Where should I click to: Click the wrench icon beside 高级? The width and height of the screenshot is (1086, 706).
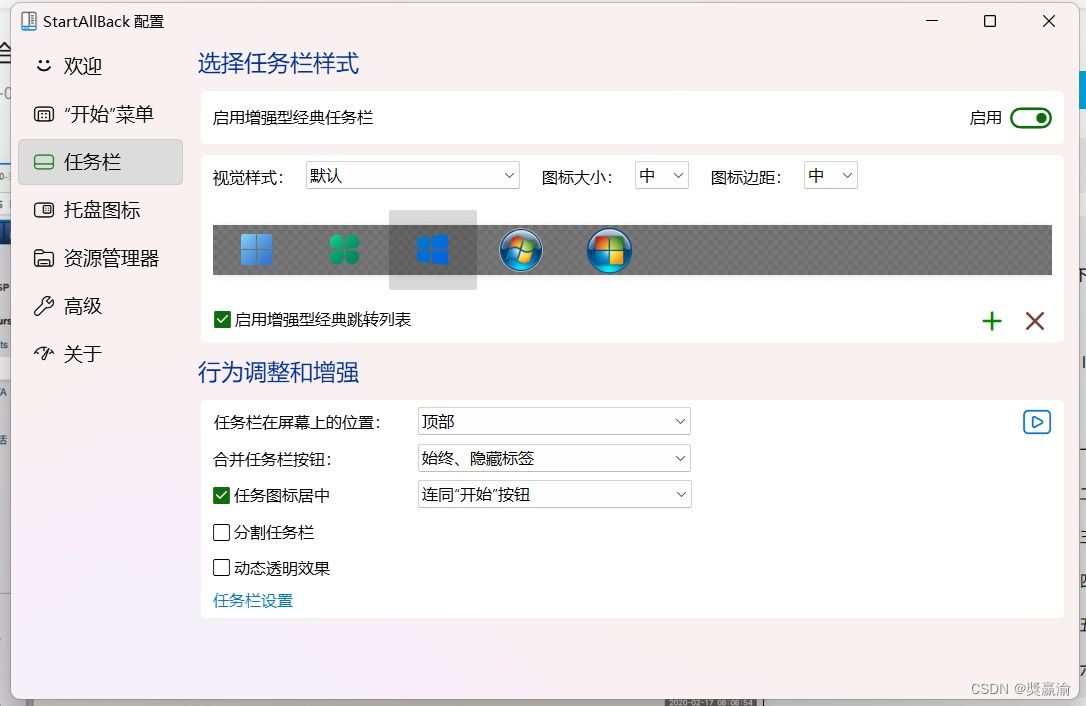pyautogui.click(x=44, y=306)
